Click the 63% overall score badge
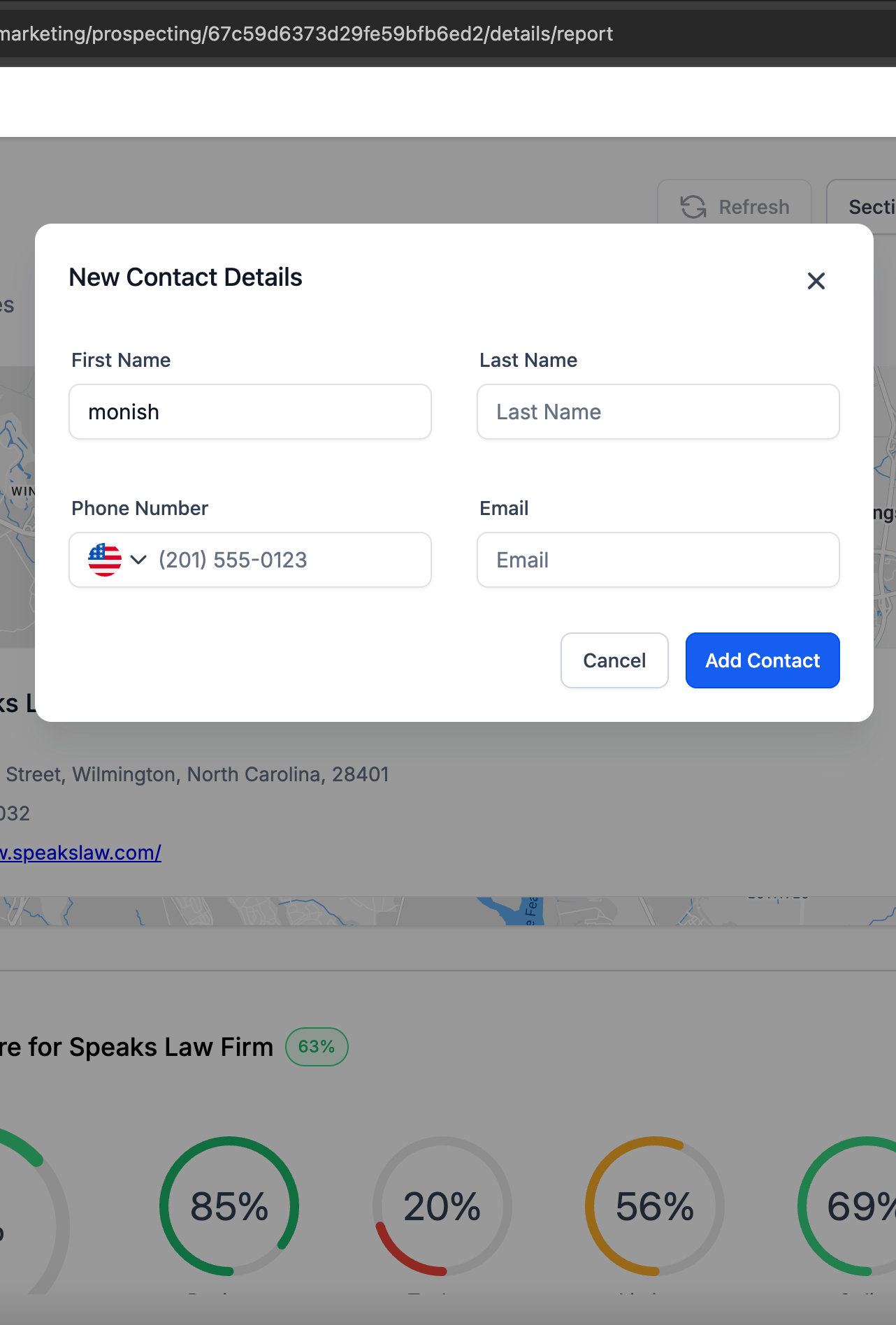 (x=317, y=1047)
